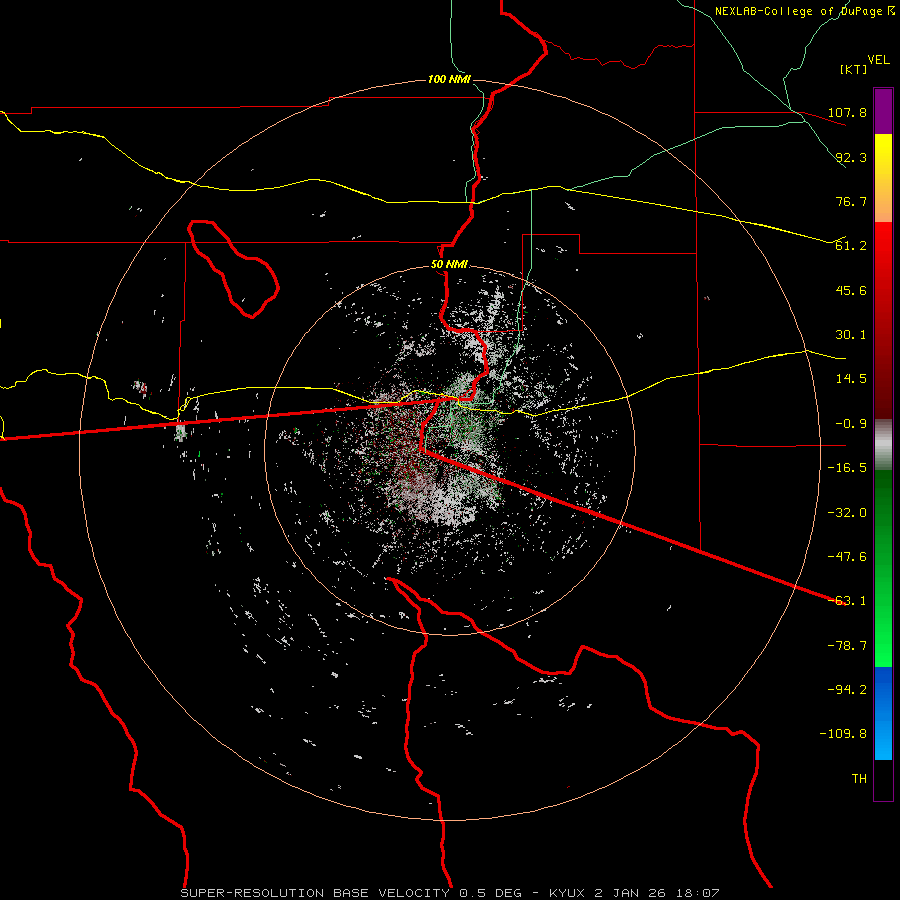Image resolution: width=900 pixels, height=900 pixels.
Task: Click the 14.5 velocity scale value
Action: tap(851, 379)
